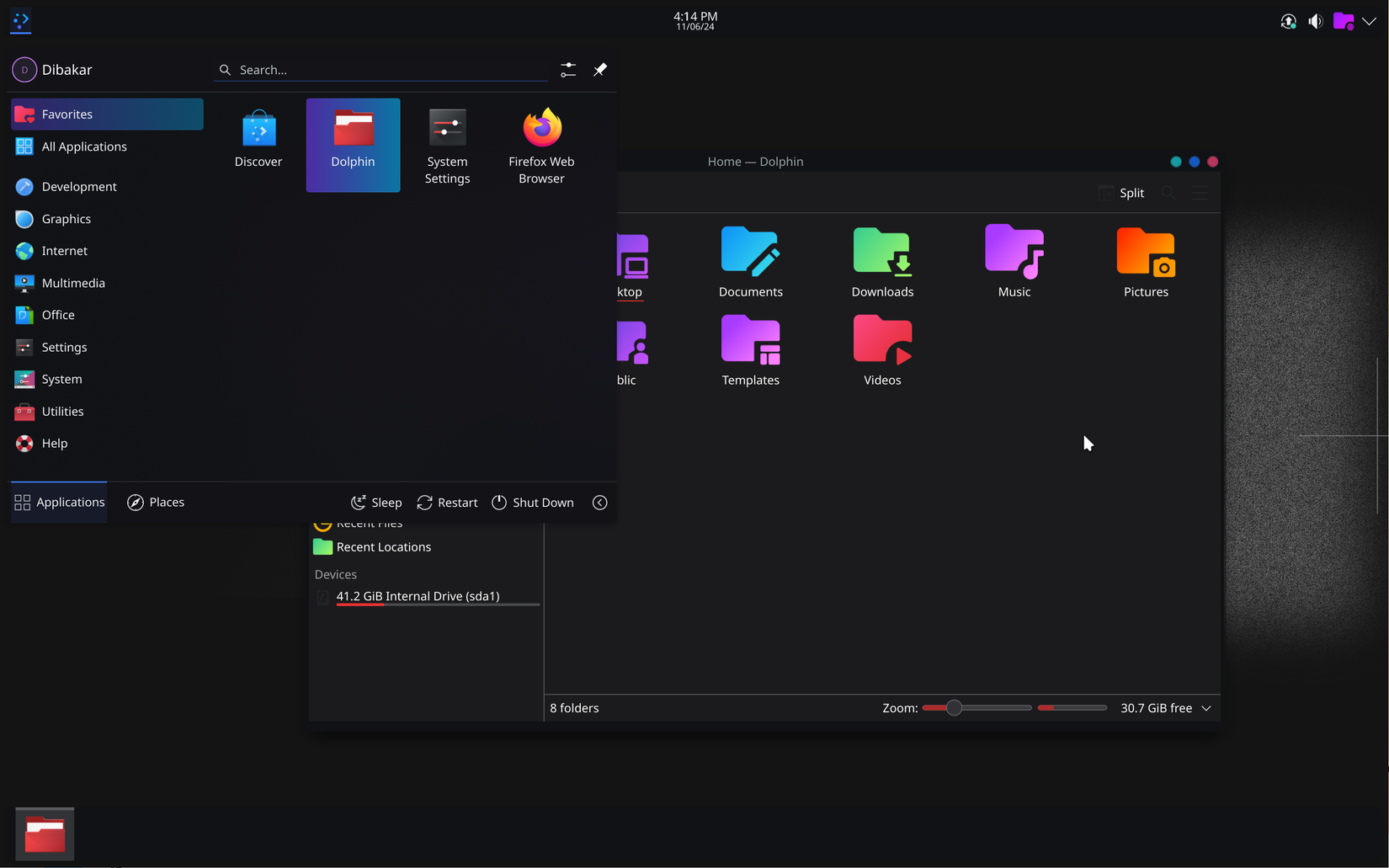The image size is (1389, 868).
Task: Toggle the search filter options button
Action: (x=568, y=69)
